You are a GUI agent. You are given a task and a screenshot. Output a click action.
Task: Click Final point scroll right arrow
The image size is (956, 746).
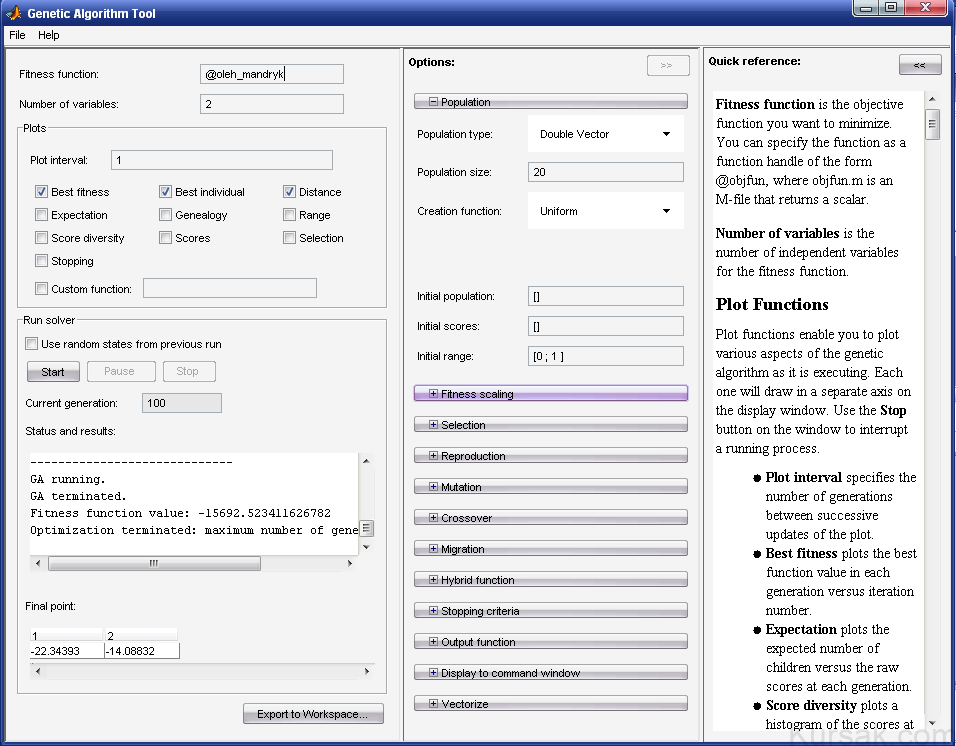click(x=367, y=672)
